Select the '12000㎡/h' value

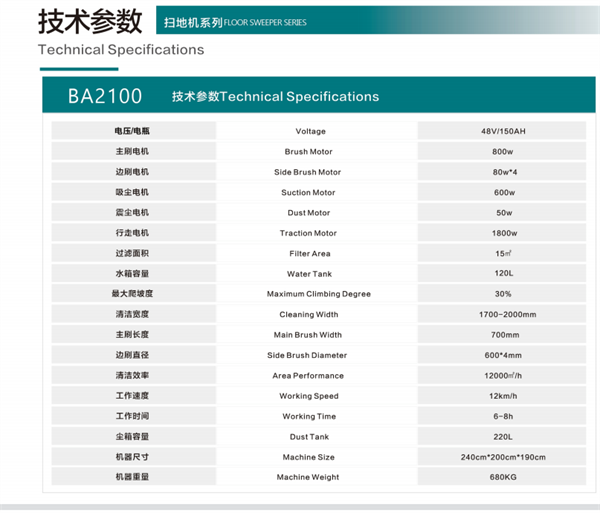pos(503,376)
